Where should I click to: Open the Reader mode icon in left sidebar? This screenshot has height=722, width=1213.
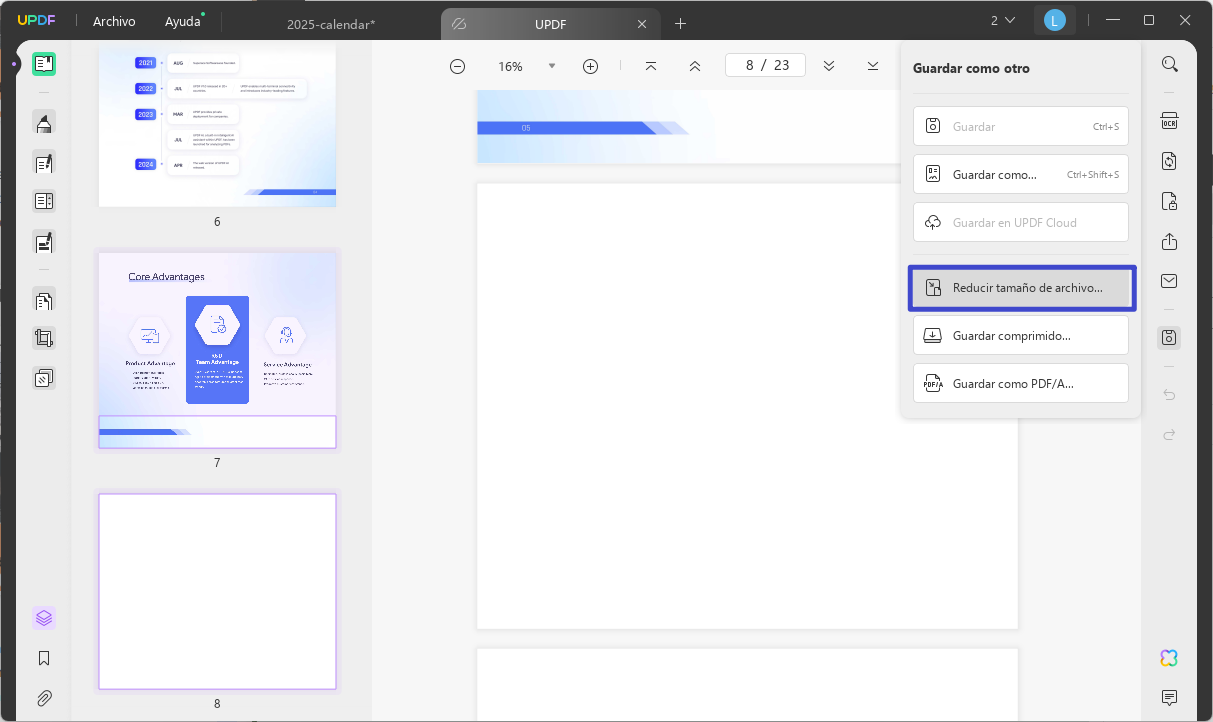(44, 64)
